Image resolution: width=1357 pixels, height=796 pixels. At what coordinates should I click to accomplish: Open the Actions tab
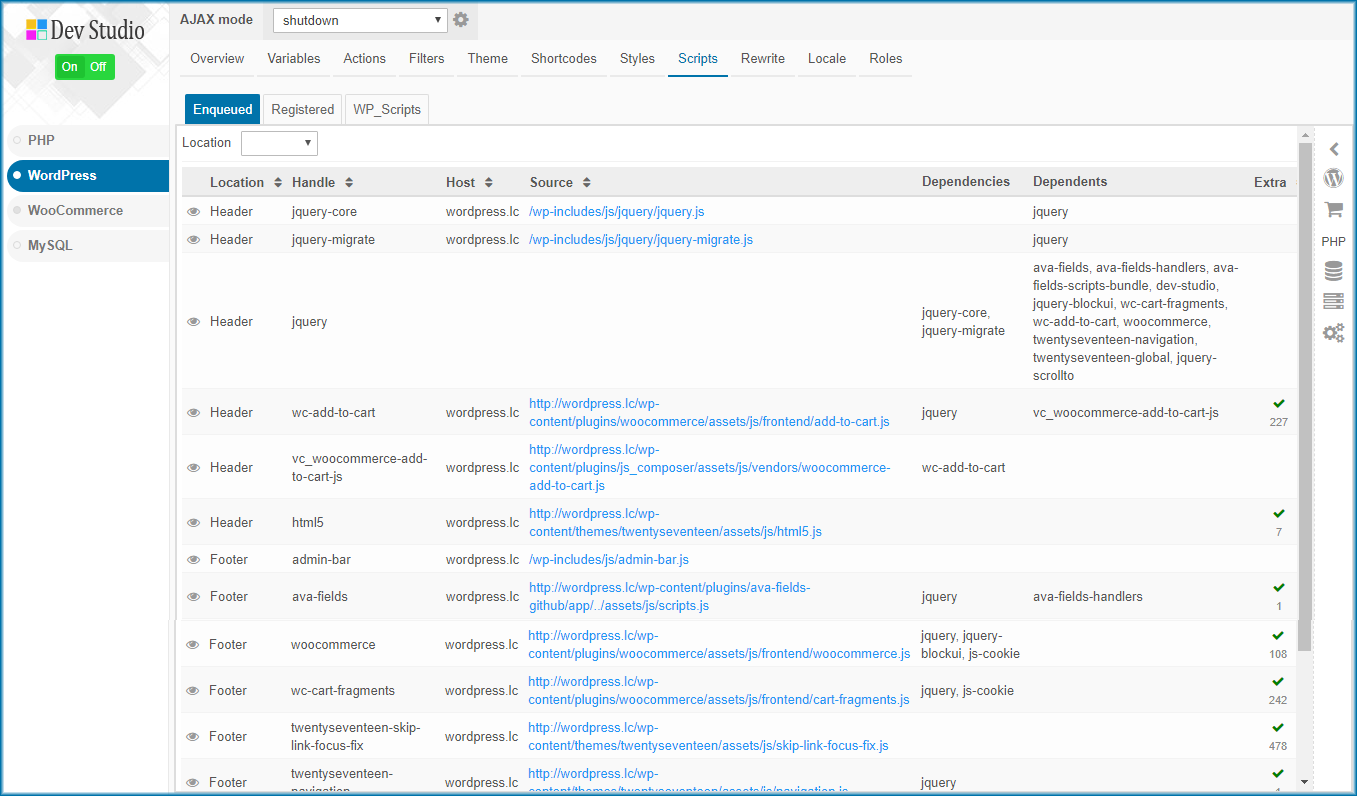[364, 58]
